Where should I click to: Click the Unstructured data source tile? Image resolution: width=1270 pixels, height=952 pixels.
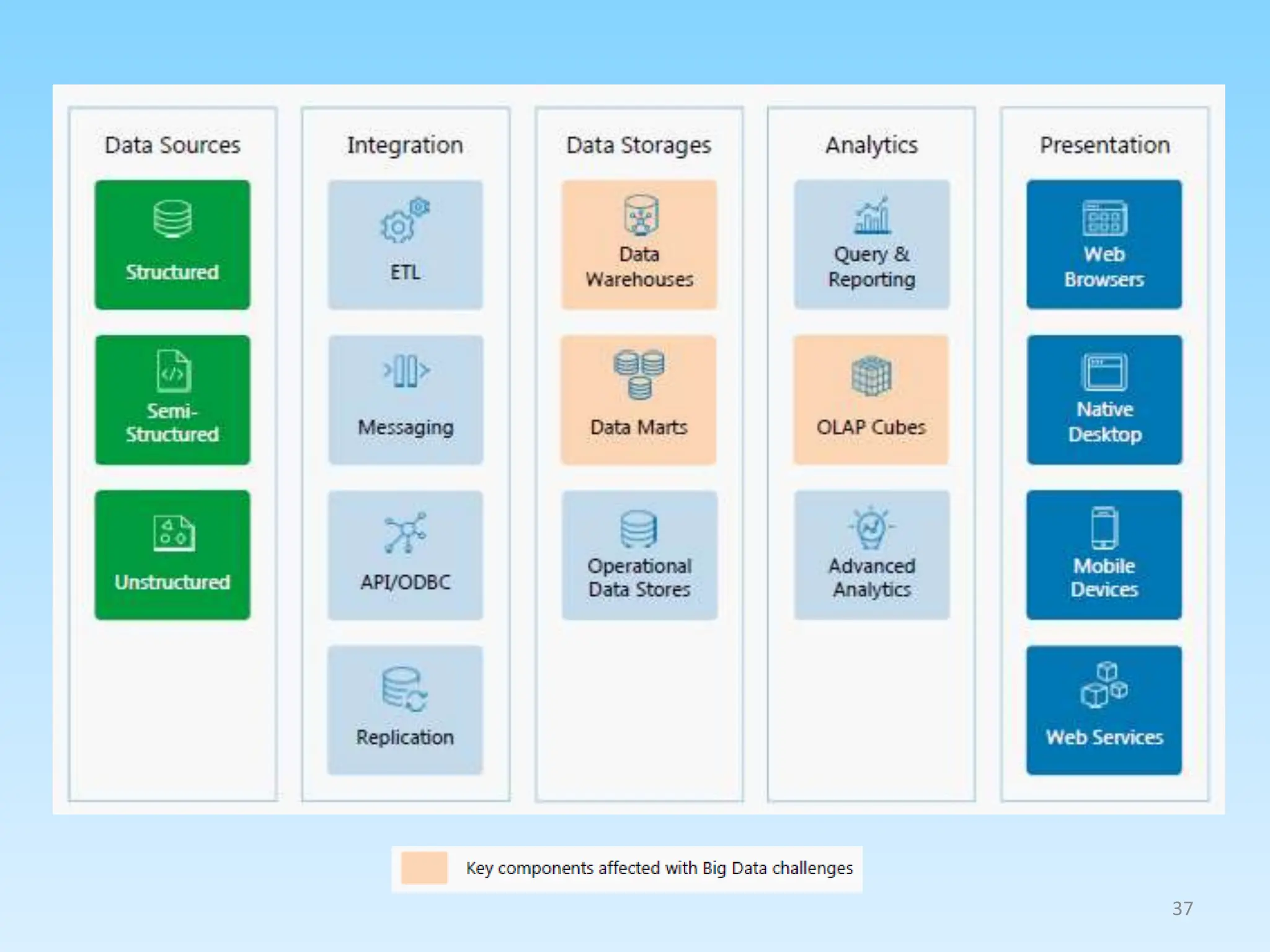click(x=172, y=555)
